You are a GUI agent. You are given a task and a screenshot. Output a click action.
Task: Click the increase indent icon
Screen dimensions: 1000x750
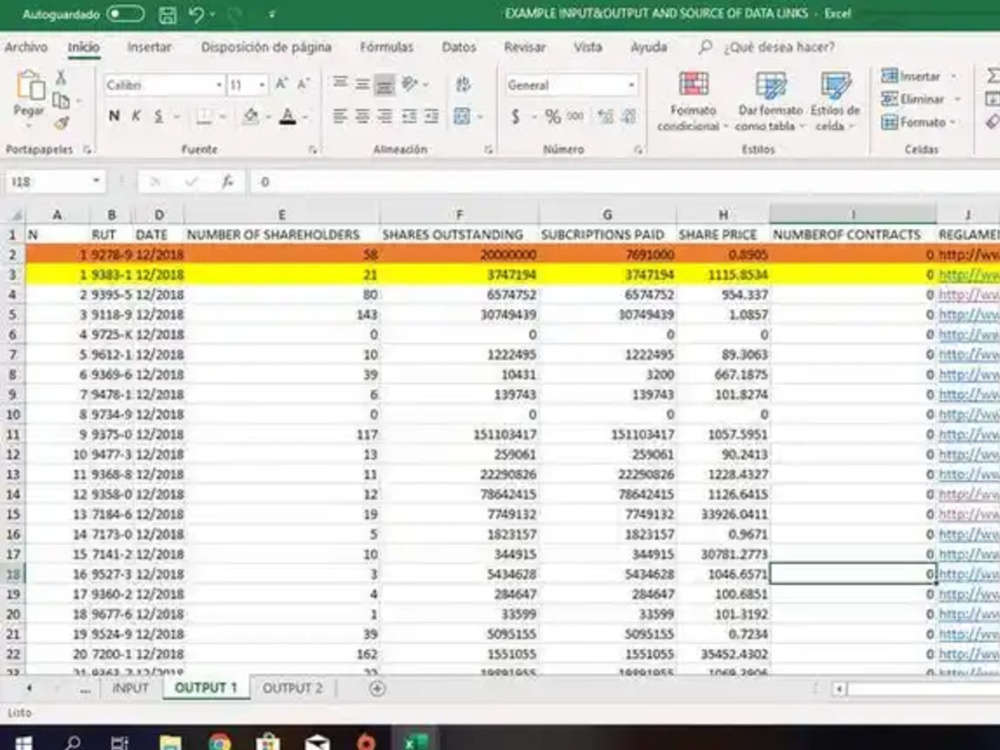[x=432, y=116]
